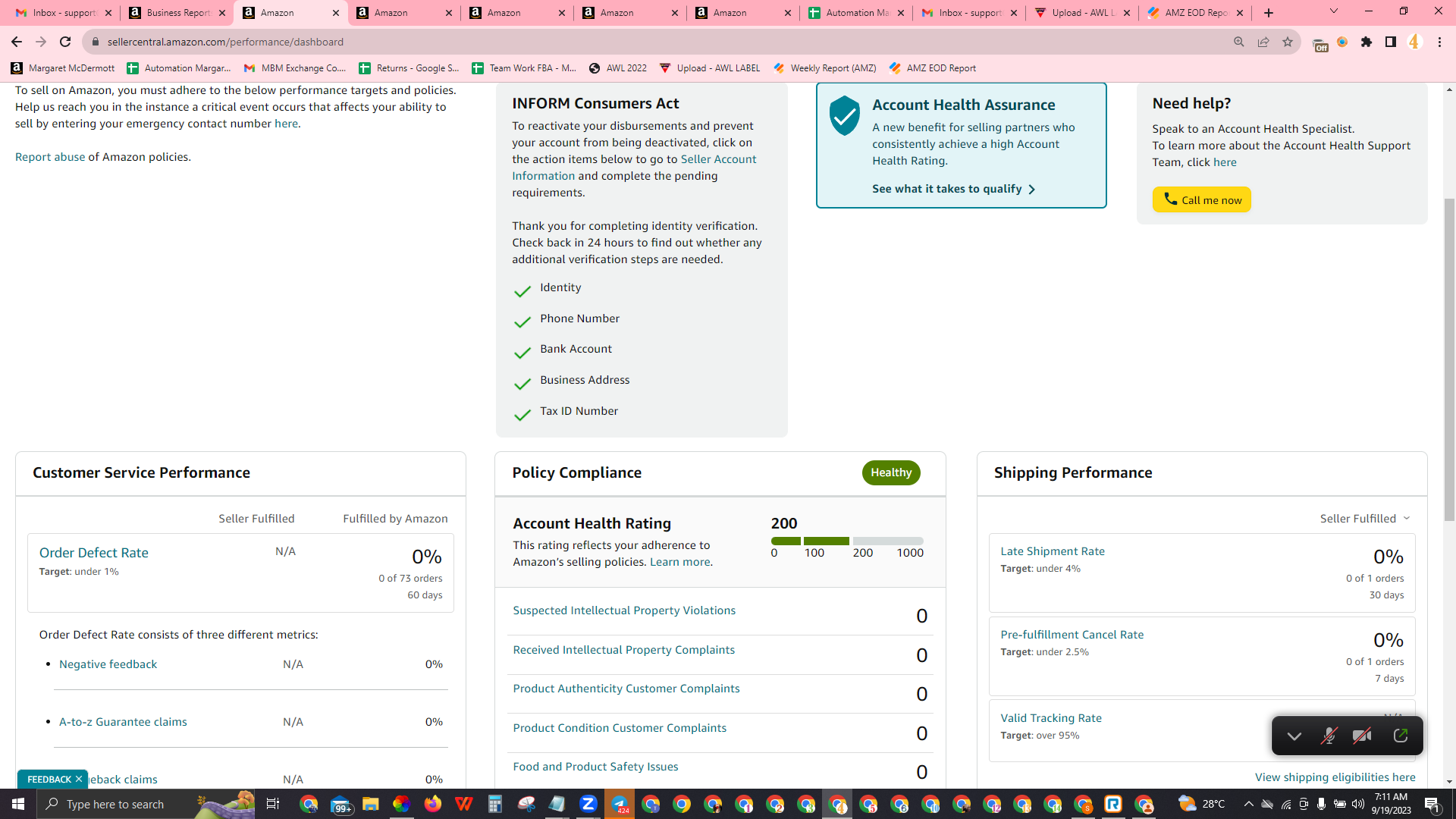Open Product Authenticity Customer Complaints
Screen dimensions: 1456x819
(x=626, y=689)
